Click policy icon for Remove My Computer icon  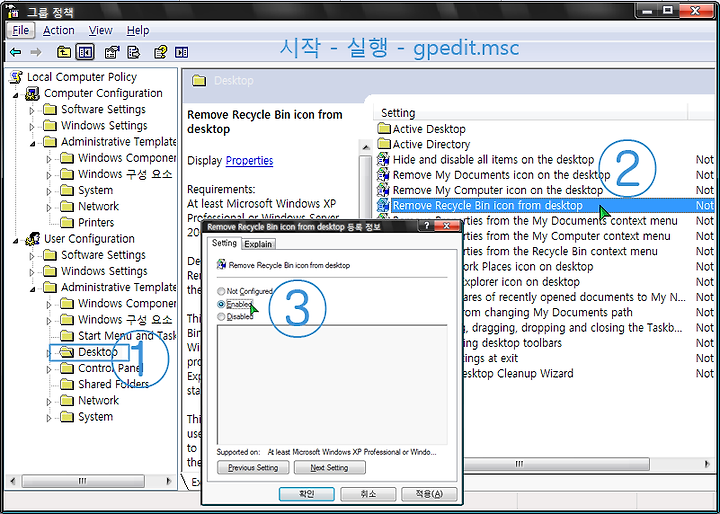[383, 190]
